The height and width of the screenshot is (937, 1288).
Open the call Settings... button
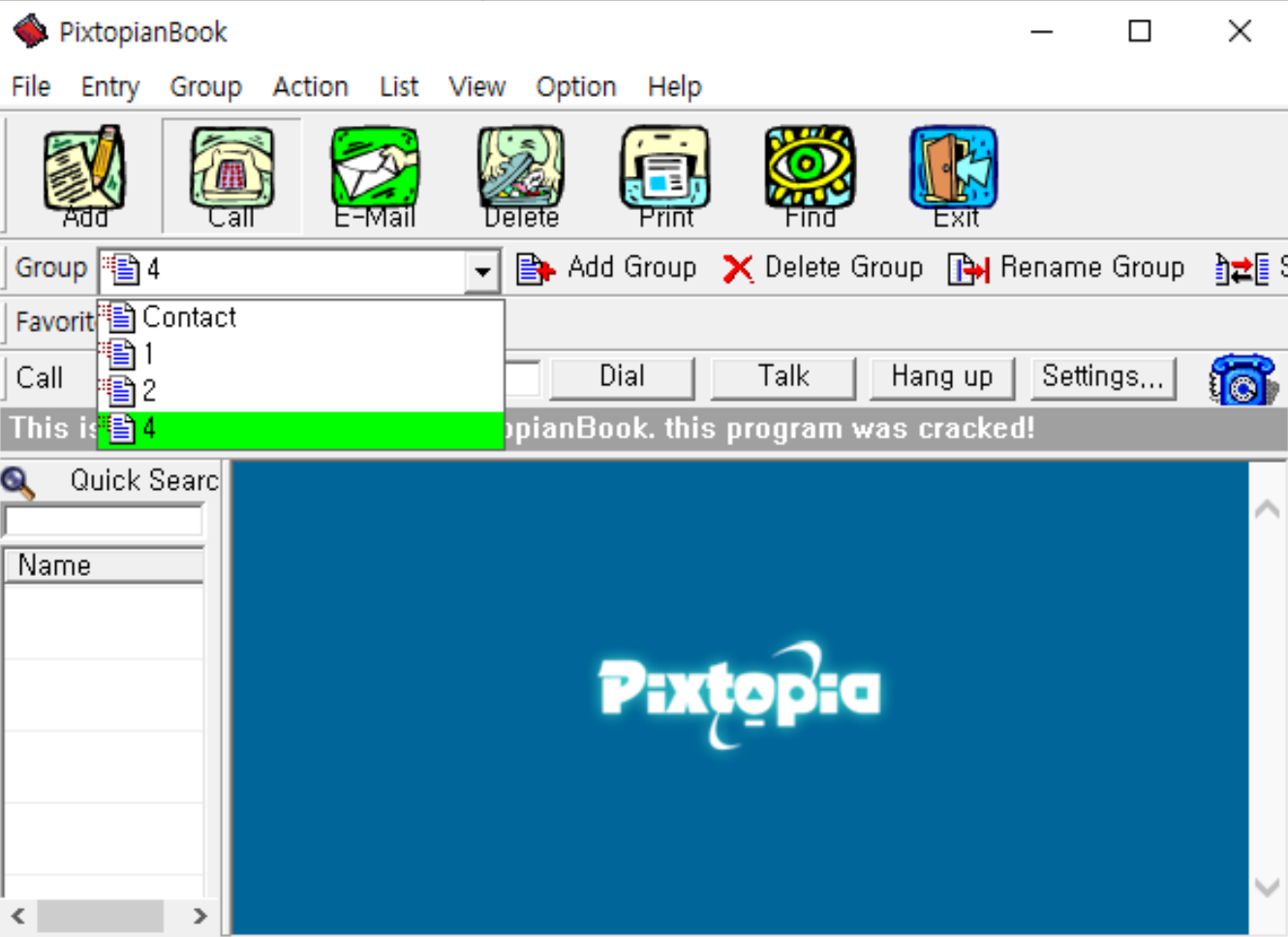[x=1103, y=378]
